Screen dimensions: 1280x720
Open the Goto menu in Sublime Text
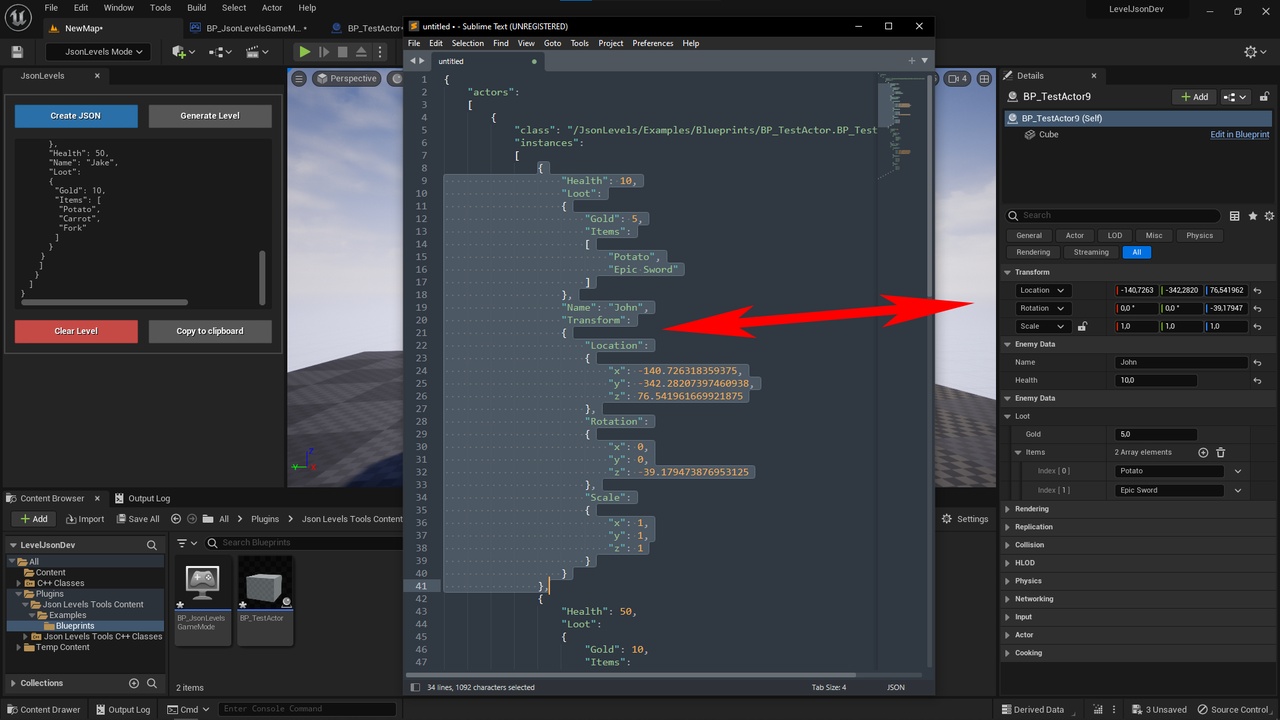click(553, 43)
